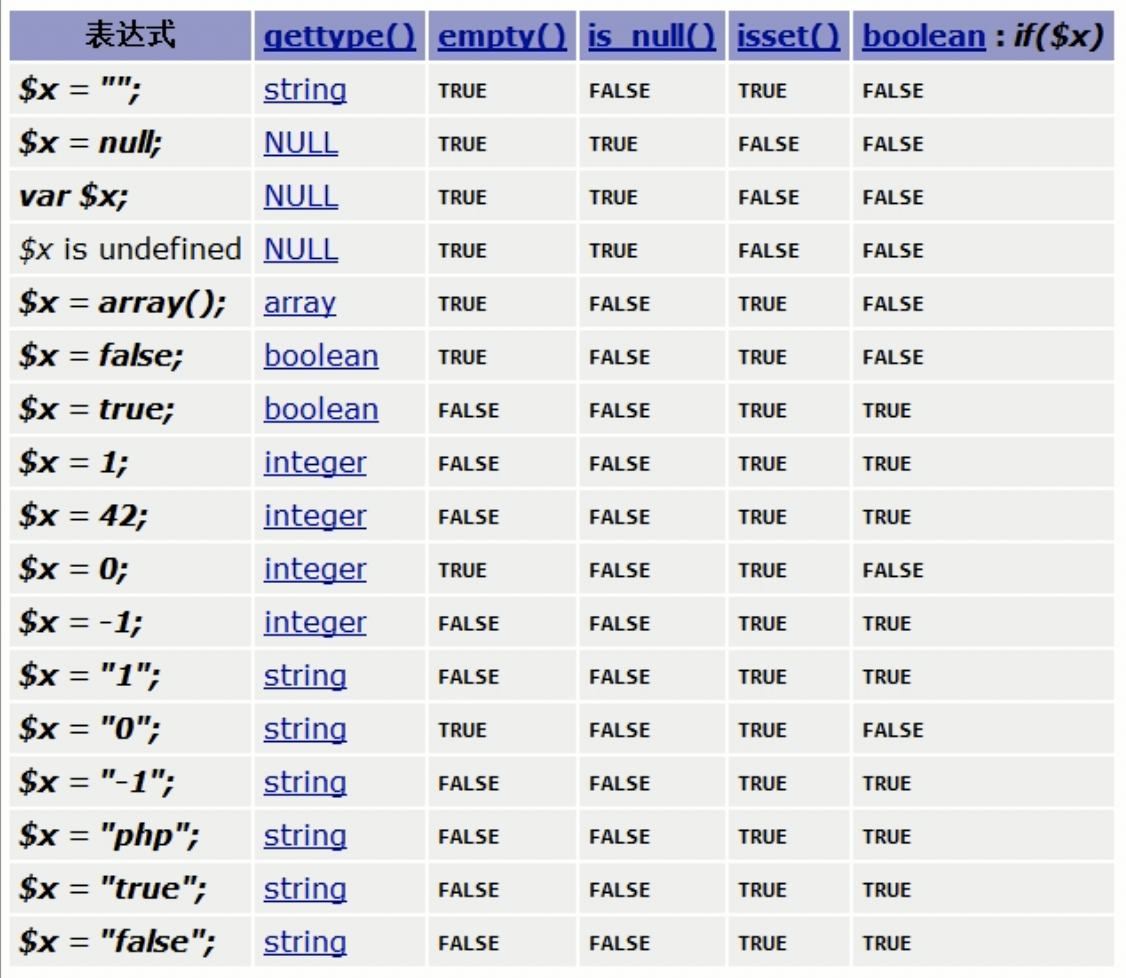Click the NULL link in the var $x row

(300, 197)
